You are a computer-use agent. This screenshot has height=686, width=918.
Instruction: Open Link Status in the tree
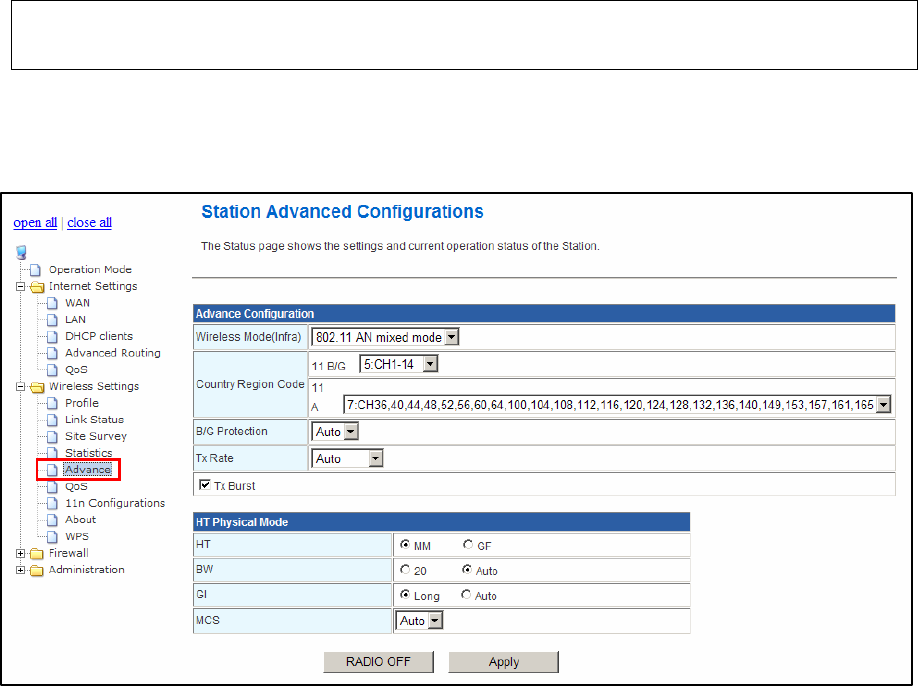94,420
